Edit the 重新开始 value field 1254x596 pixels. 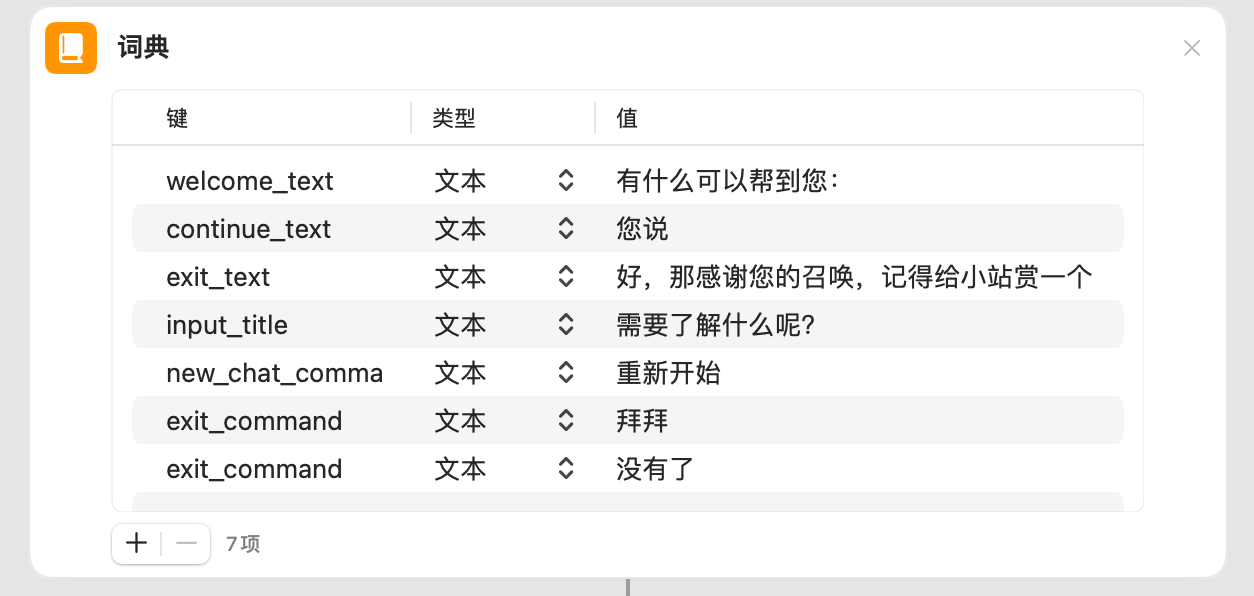pyautogui.click(x=669, y=373)
